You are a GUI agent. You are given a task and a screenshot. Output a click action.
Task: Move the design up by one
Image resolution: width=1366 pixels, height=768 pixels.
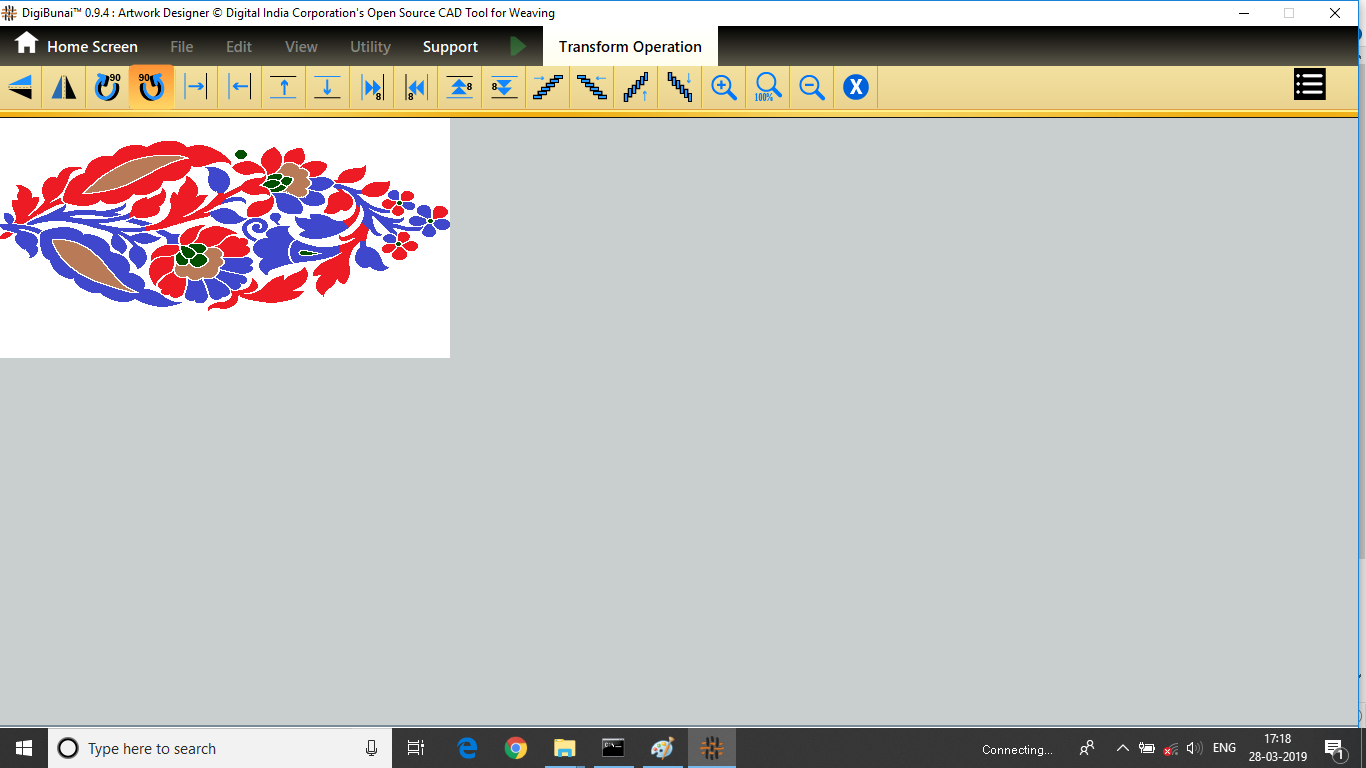click(284, 87)
